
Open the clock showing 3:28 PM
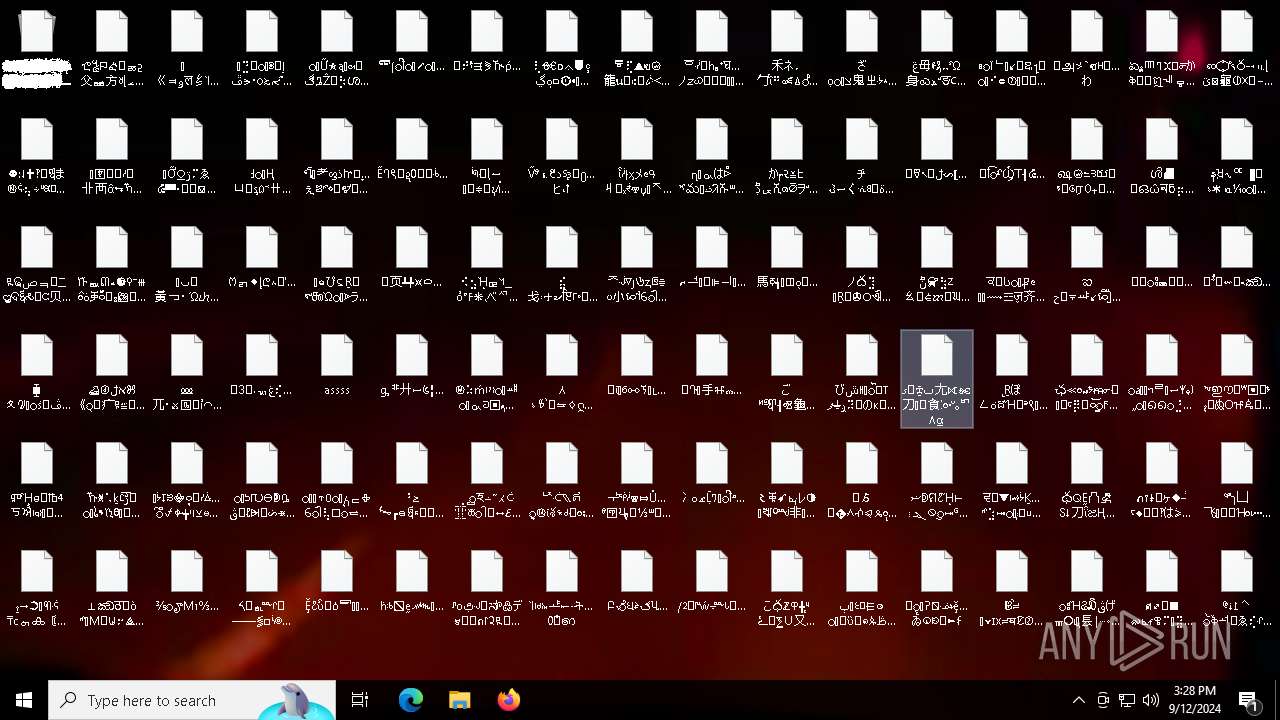1194,700
